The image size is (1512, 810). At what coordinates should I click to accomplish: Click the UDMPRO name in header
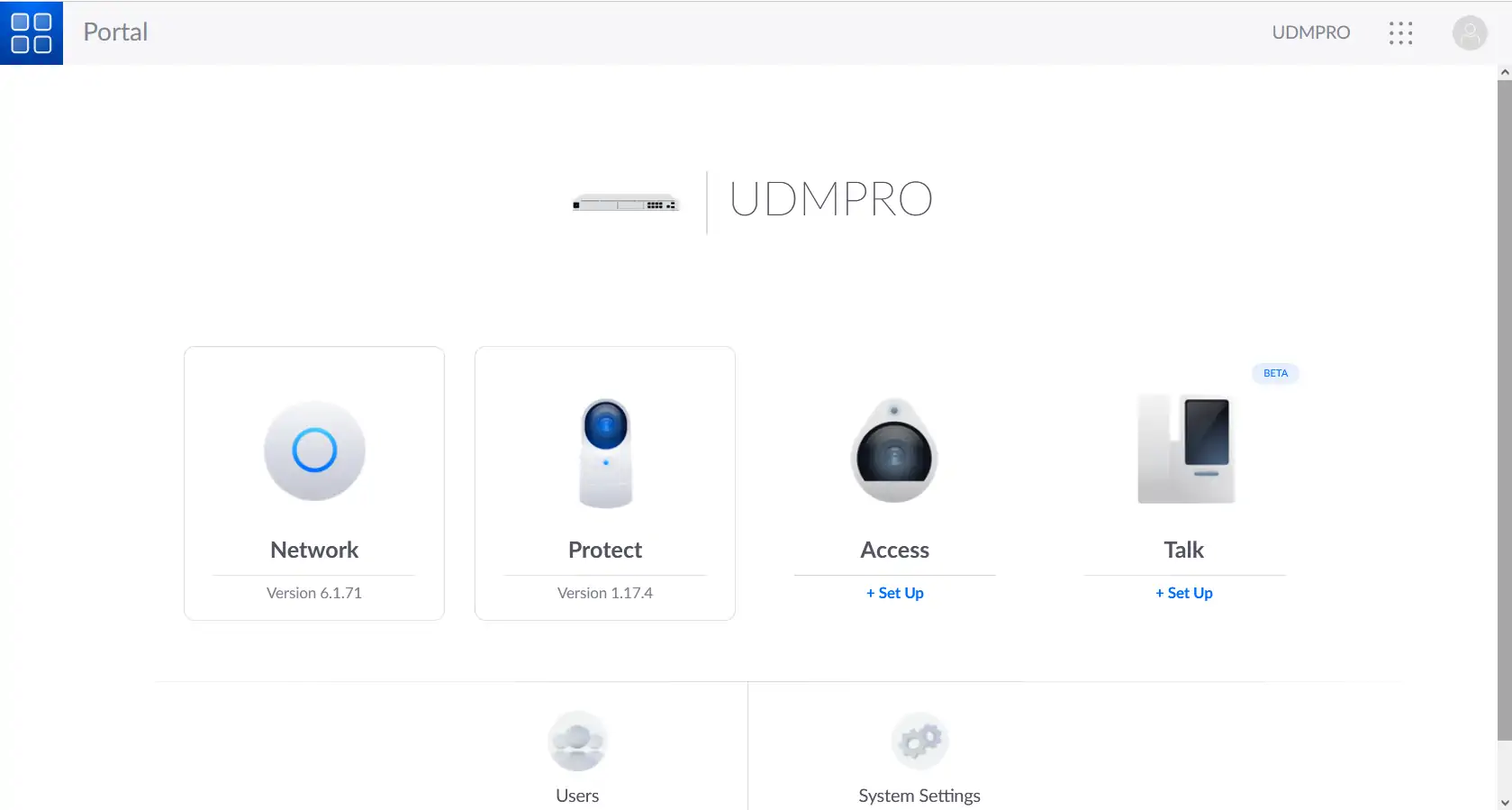coord(1310,32)
